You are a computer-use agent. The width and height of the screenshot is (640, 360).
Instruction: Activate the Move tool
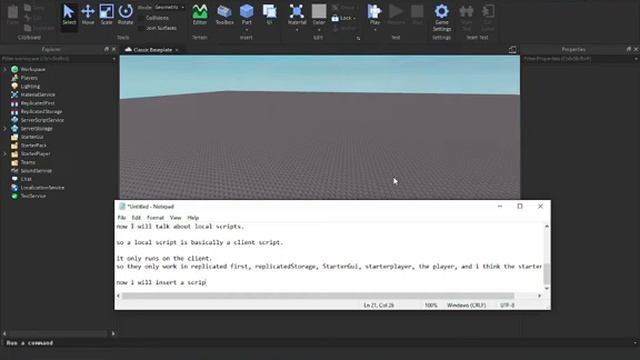pyautogui.click(x=88, y=14)
